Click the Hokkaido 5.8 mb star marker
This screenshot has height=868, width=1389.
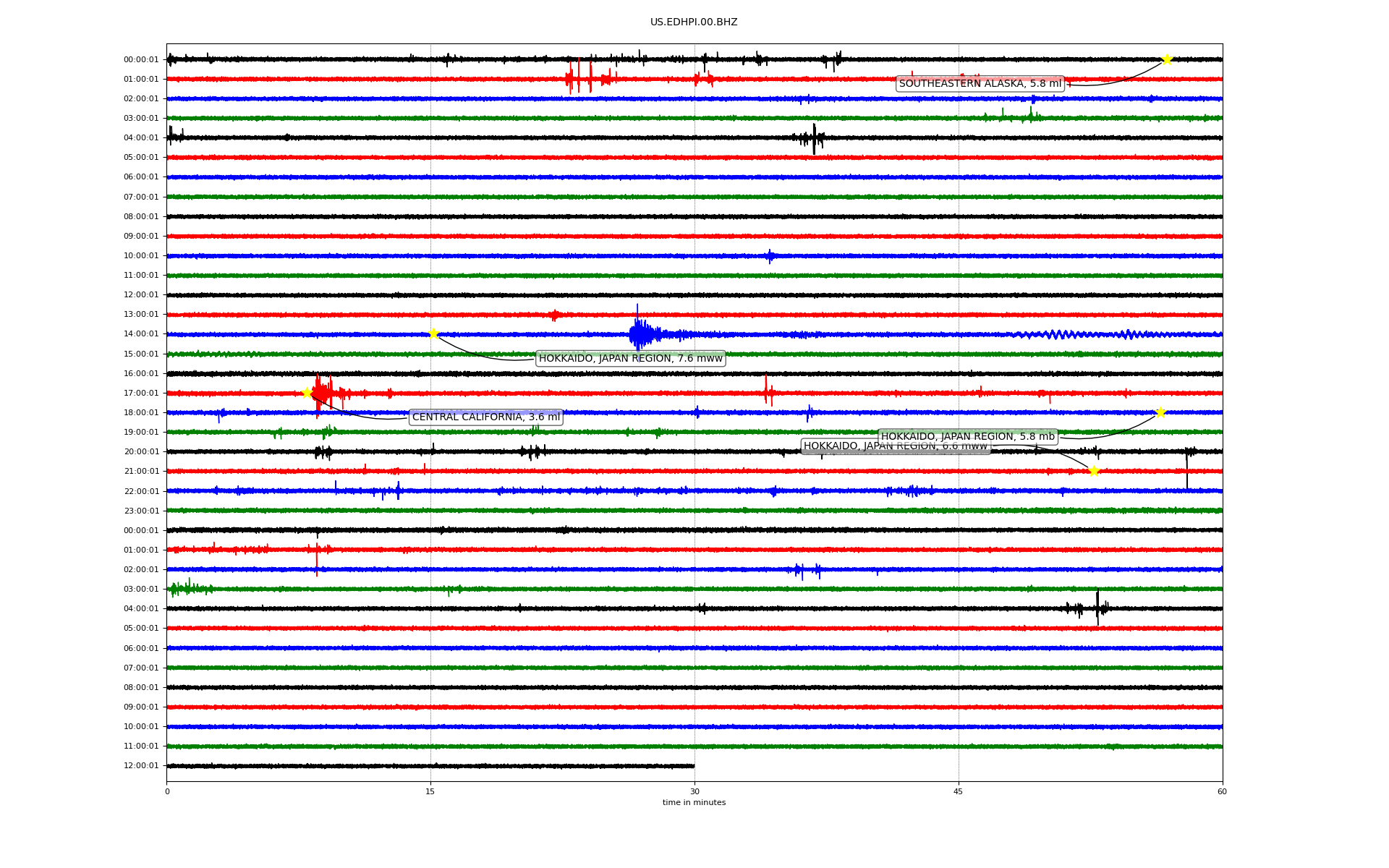click(1160, 412)
